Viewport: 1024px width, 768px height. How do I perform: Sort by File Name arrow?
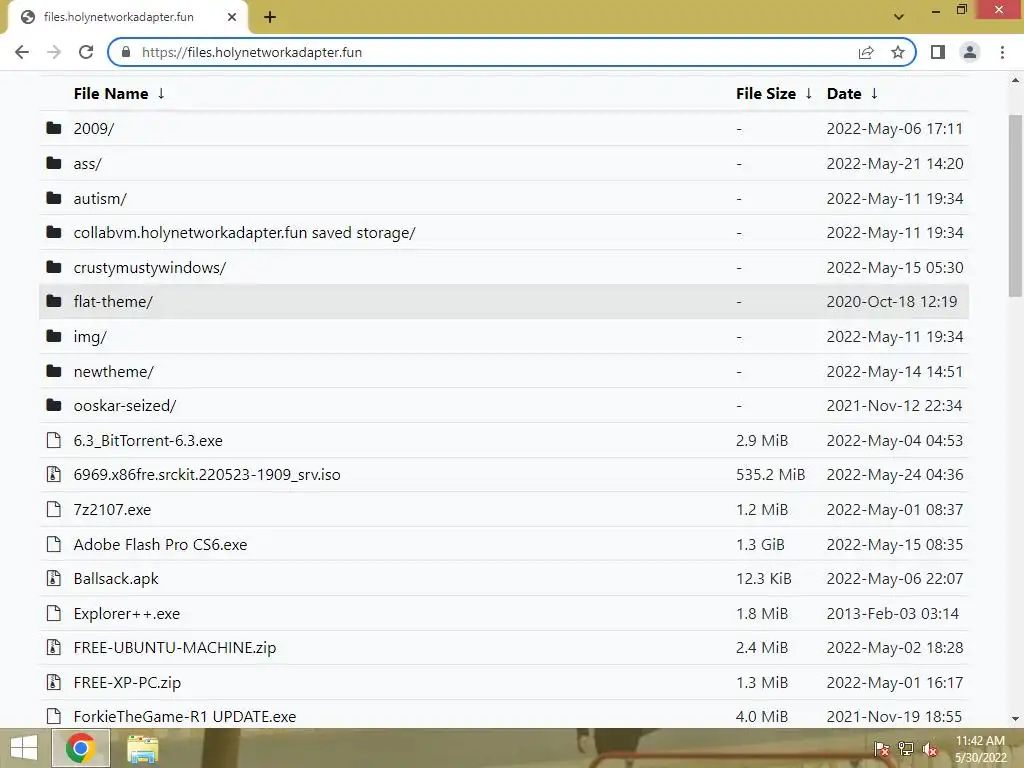[x=161, y=93]
